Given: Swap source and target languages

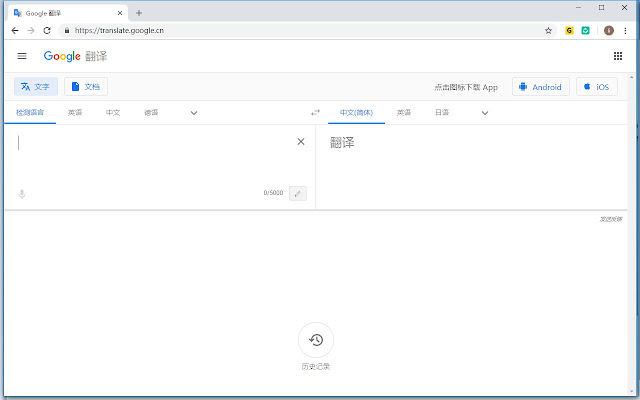Looking at the screenshot, I should pos(315,113).
